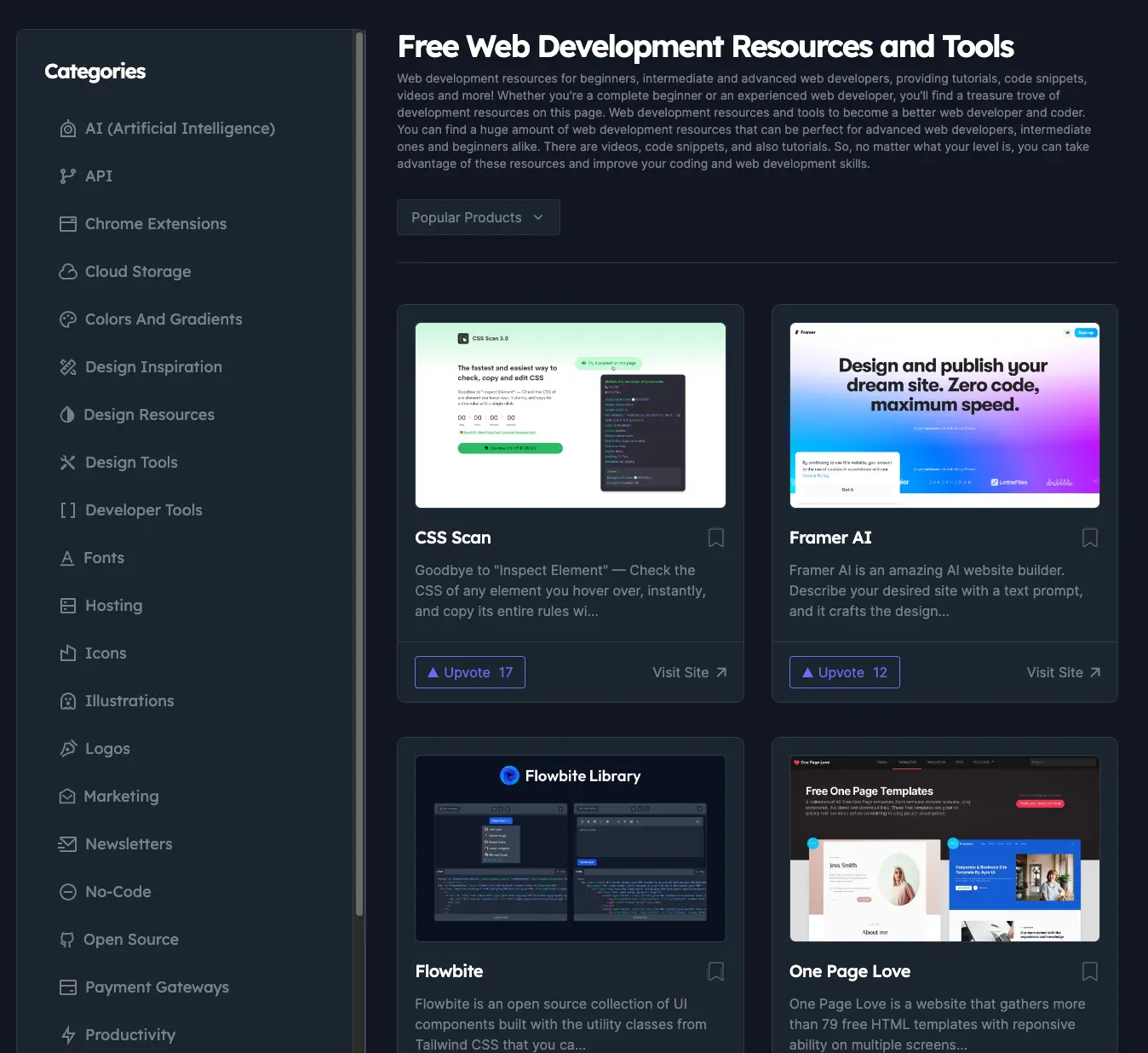The height and width of the screenshot is (1053, 1148).
Task: Click the Marketing envelope icon
Action: click(67, 797)
